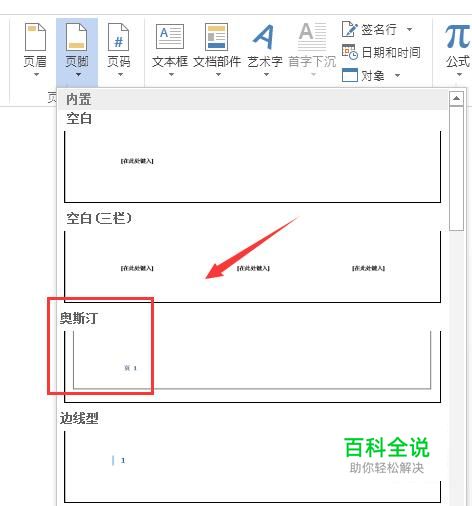This screenshot has height=506, width=472.
Task: Click the gallery scroll-up arrow
Action: point(456,98)
